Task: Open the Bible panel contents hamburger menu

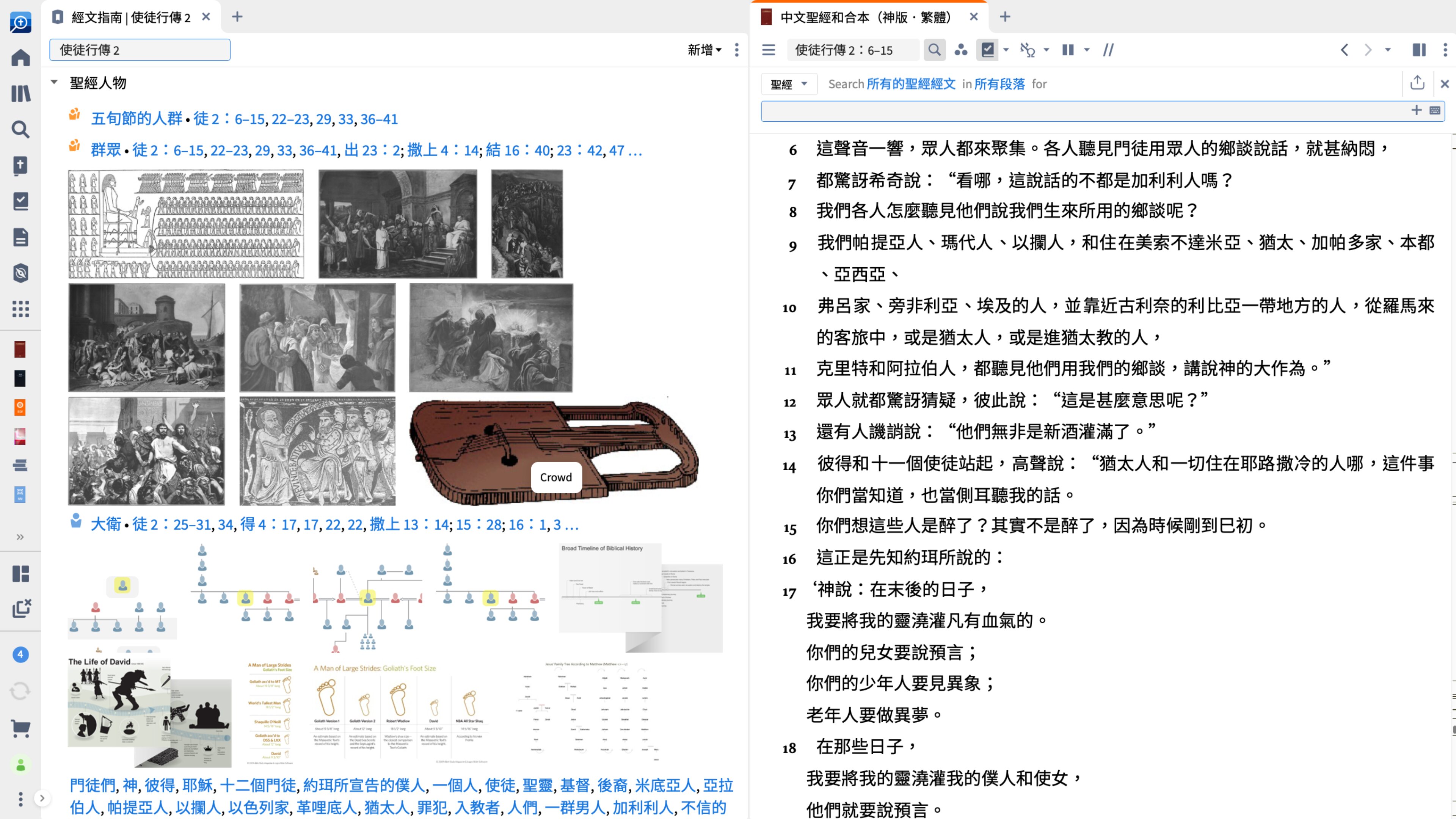Action: (769, 50)
